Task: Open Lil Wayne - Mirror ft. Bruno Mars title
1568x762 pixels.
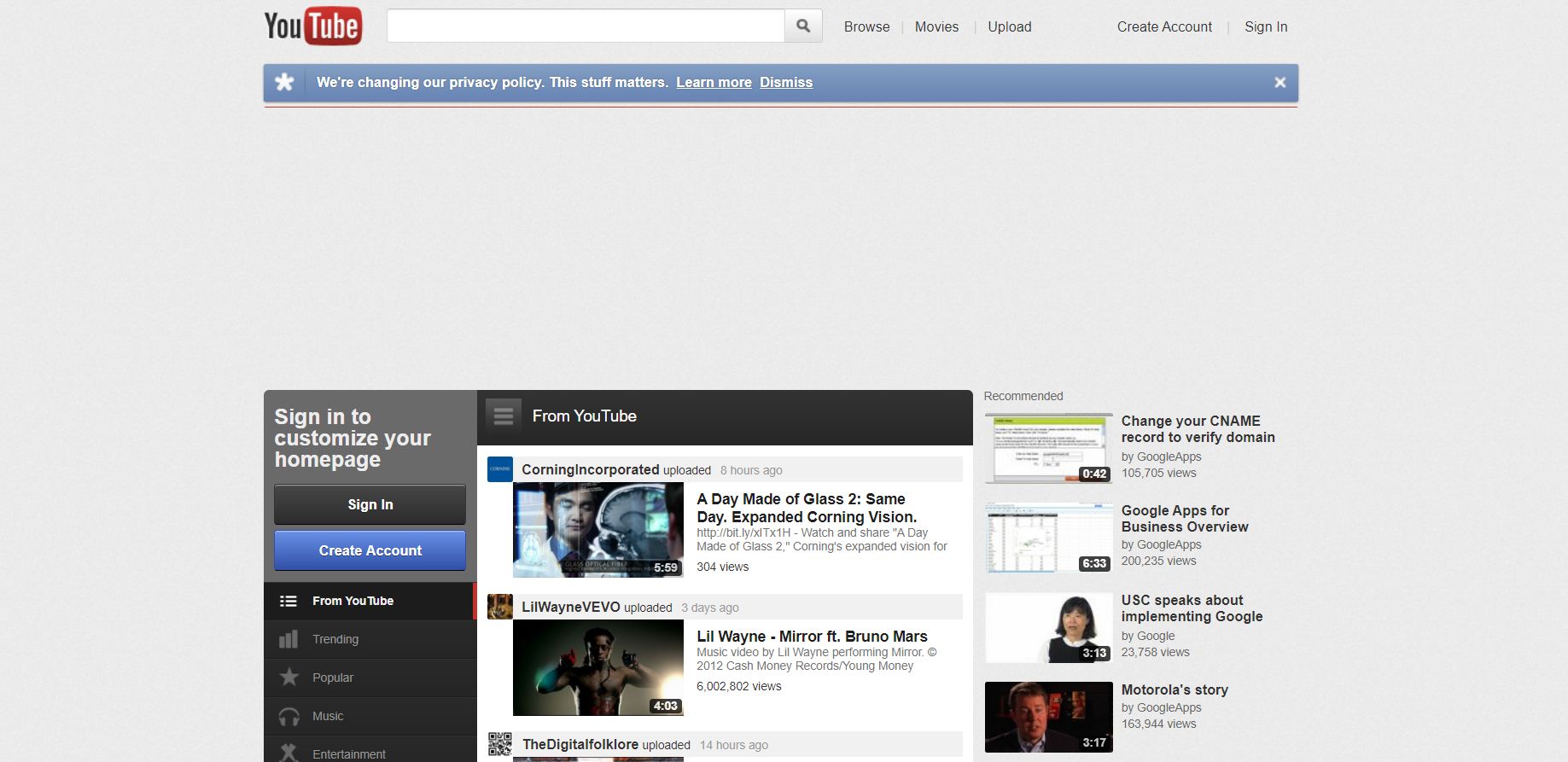Action: pyautogui.click(x=812, y=637)
